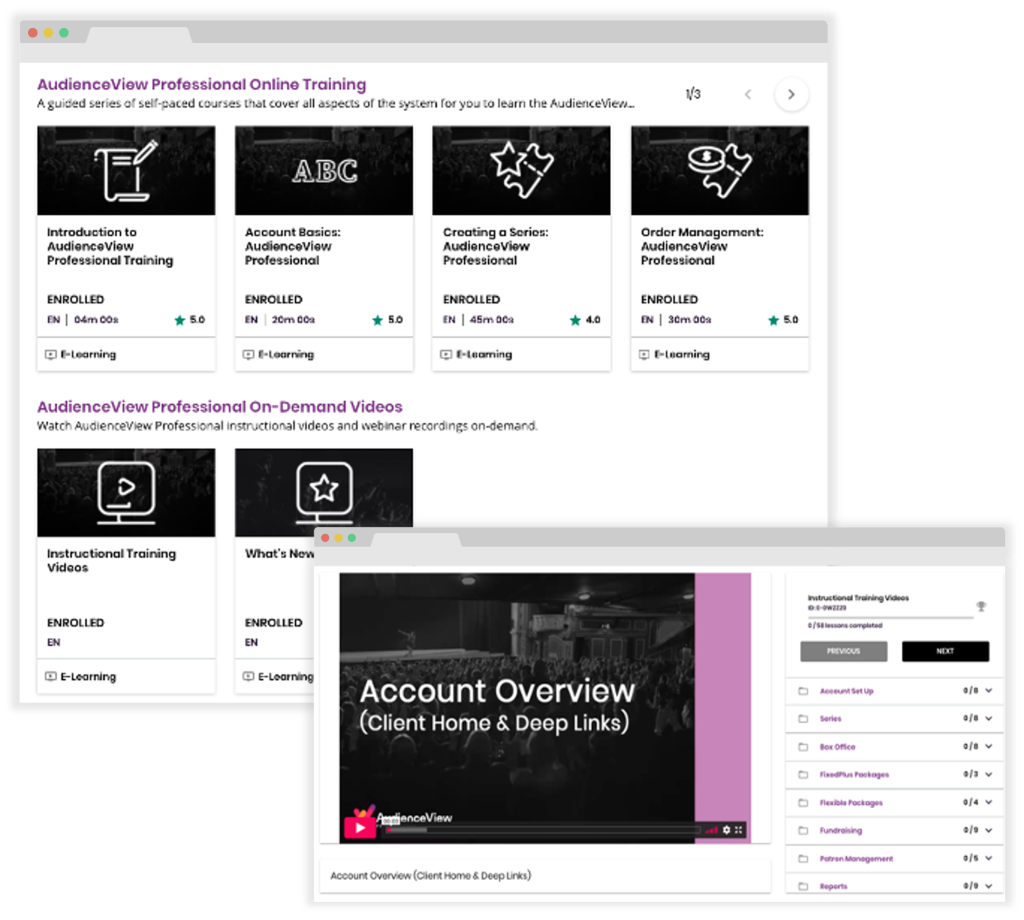Click the What's New card title

pyautogui.click(x=280, y=554)
